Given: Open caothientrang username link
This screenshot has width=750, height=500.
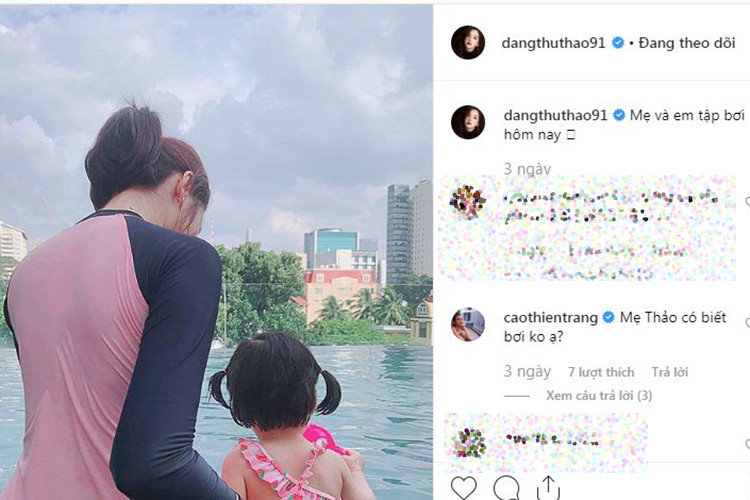Looking at the screenshot, I should point(551,318).
